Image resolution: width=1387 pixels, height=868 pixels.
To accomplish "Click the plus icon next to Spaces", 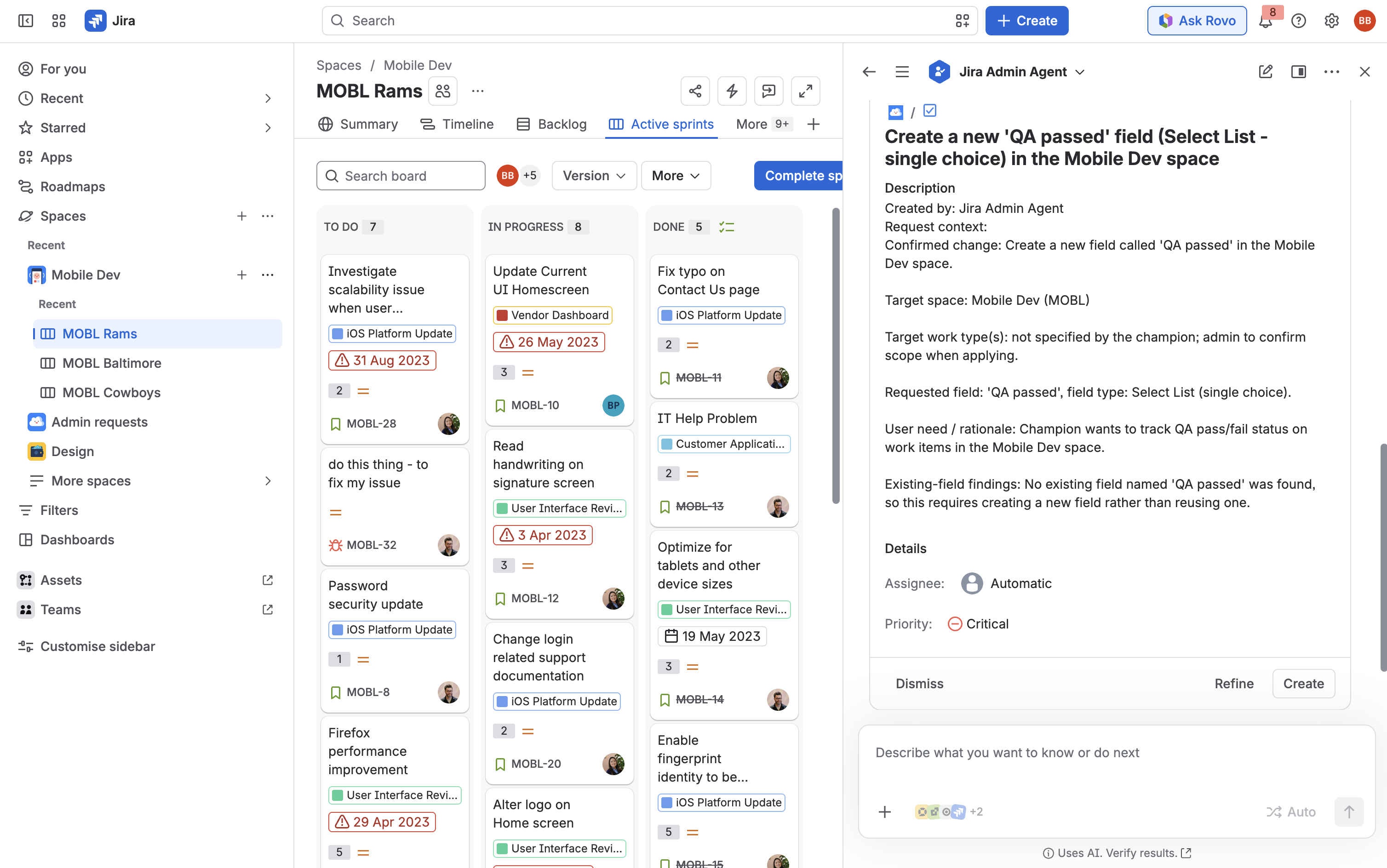I will point(242,216).
